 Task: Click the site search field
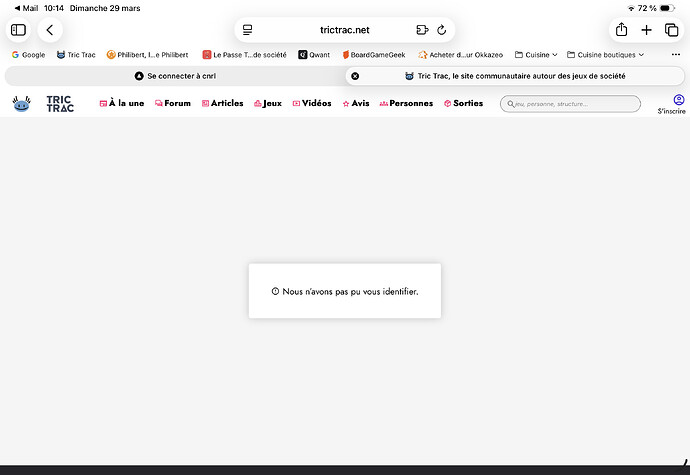[570, 103]
